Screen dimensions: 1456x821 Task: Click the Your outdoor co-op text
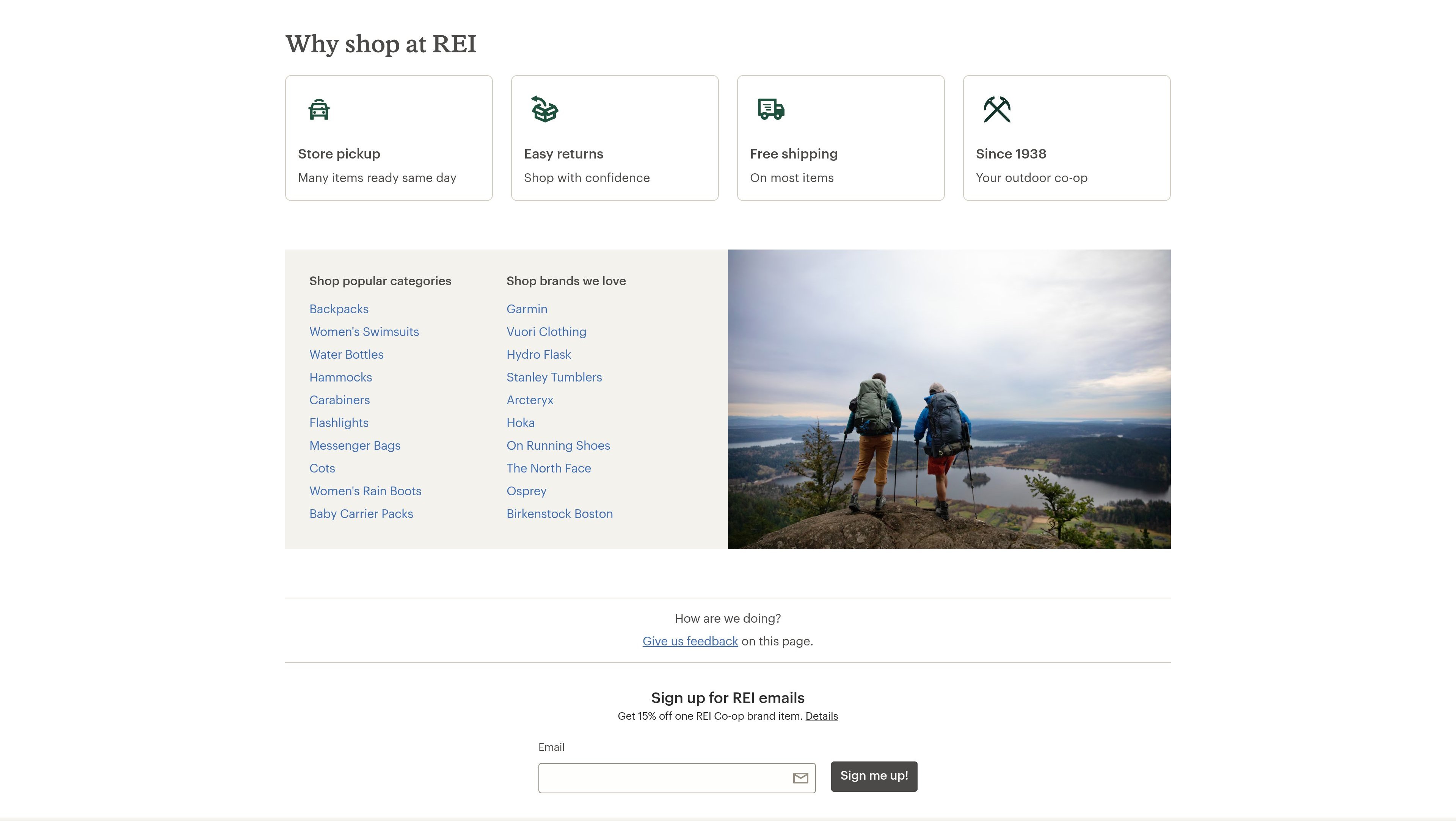coord(1031,177)
